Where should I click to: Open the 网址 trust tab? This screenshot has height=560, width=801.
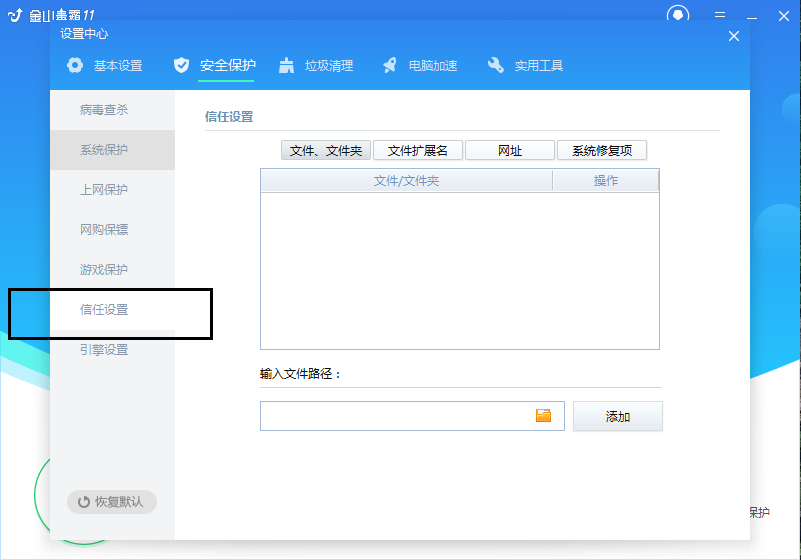pyautogui.click(x=510, y=151)
